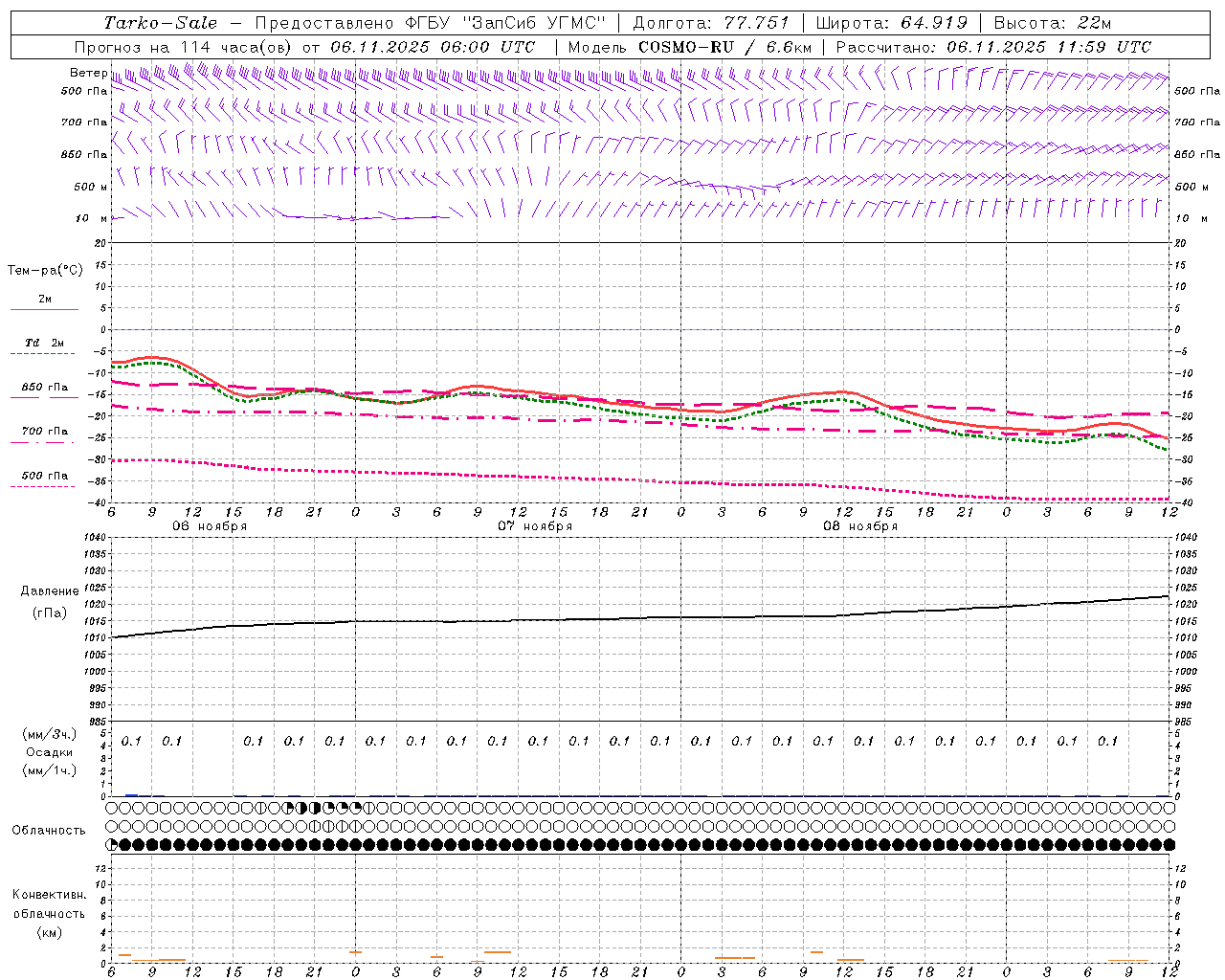Screen dimensions: 1225x980
Task: Click the Рассчитано: 06.11.2025 11:59 UTC timestamp
Action: [x=993, y=47]
